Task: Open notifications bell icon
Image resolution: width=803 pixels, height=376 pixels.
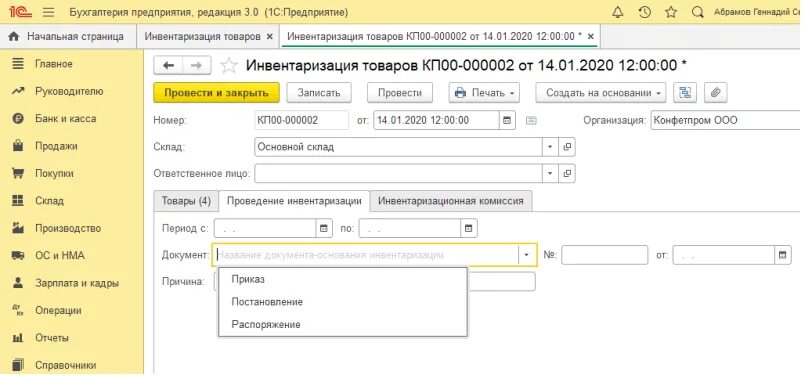Action: [618, 12]
